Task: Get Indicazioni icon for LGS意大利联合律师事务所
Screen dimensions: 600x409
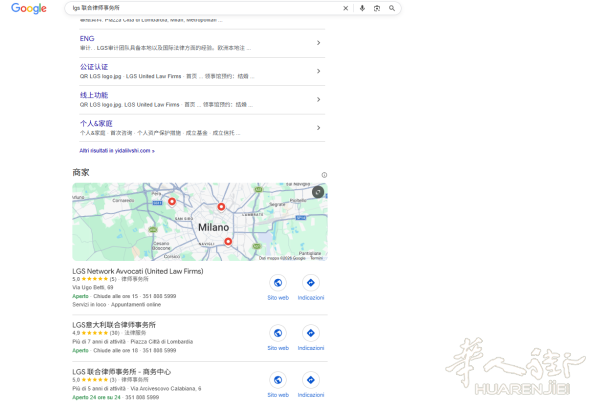Action: pos(311,333)
